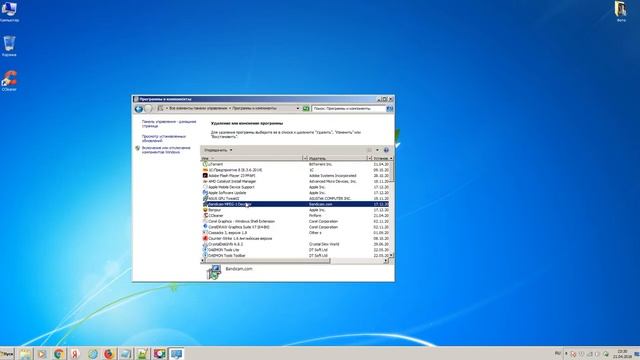Launch Firefox from the taskbar

[109, 354]
